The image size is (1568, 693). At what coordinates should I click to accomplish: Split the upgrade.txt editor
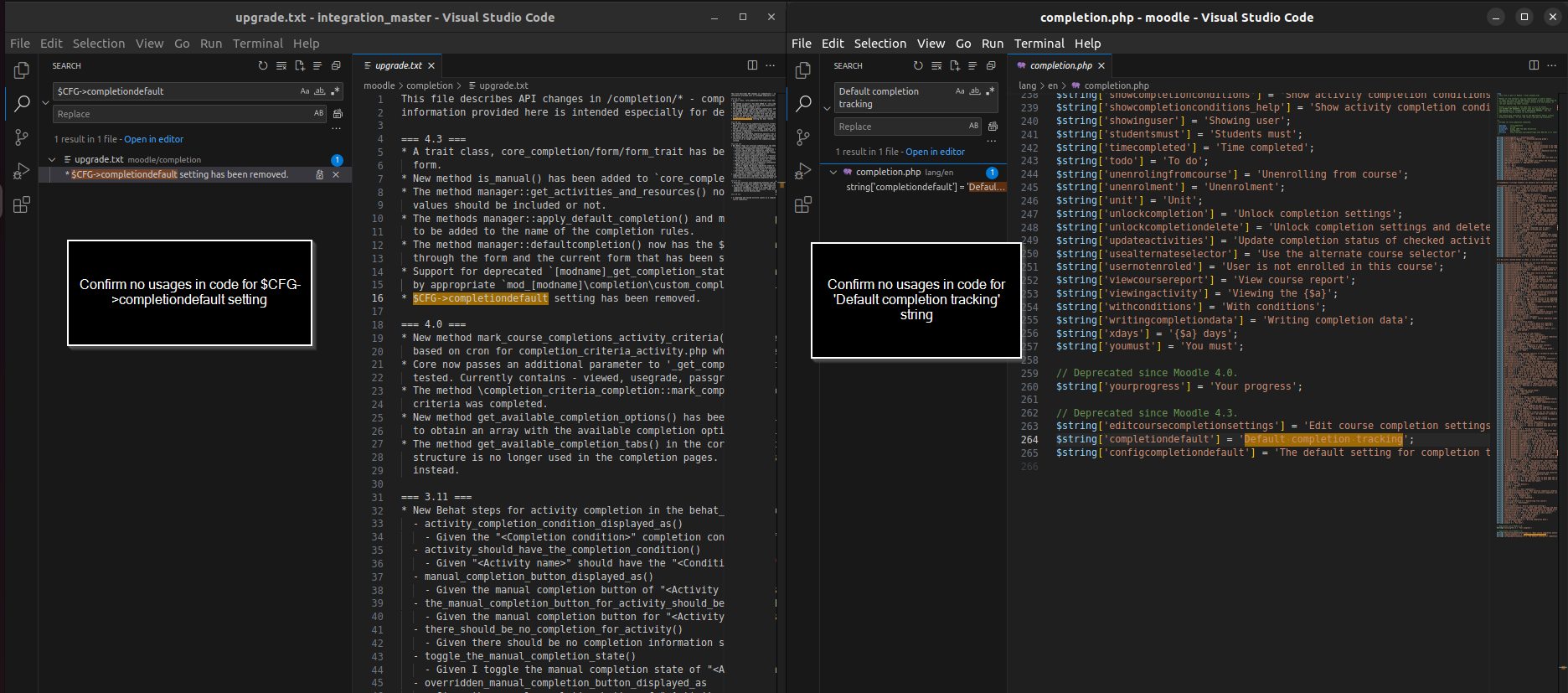click(x=752, y=65)
